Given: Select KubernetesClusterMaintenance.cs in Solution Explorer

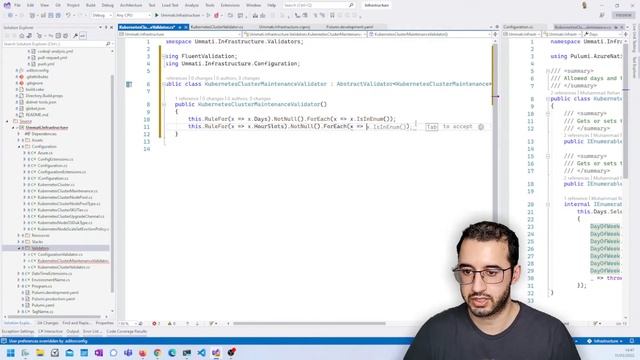Looking at the screenshot, I should (x=67, y=191).
